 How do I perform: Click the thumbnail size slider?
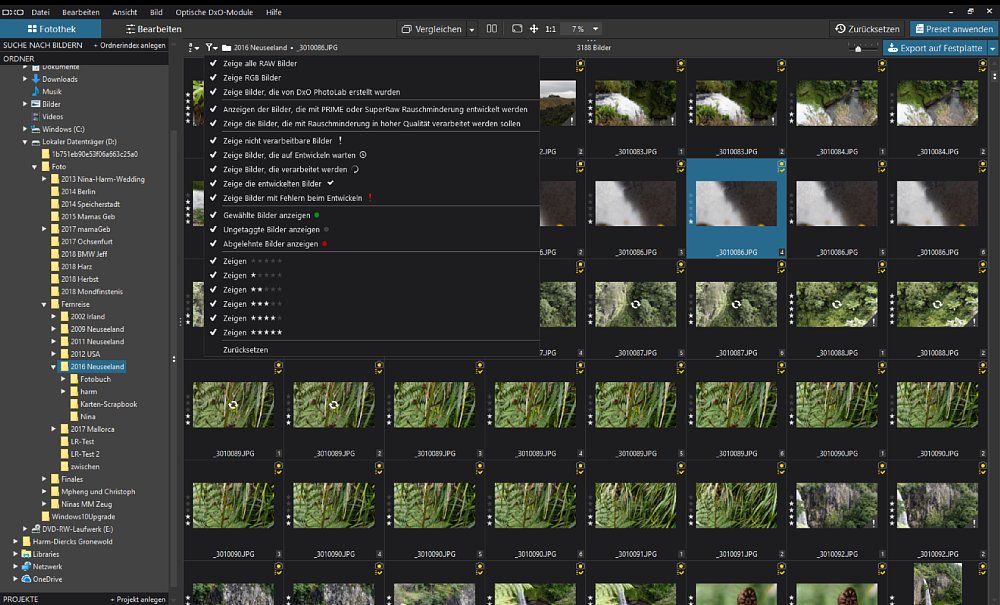(x=863, y=48)
